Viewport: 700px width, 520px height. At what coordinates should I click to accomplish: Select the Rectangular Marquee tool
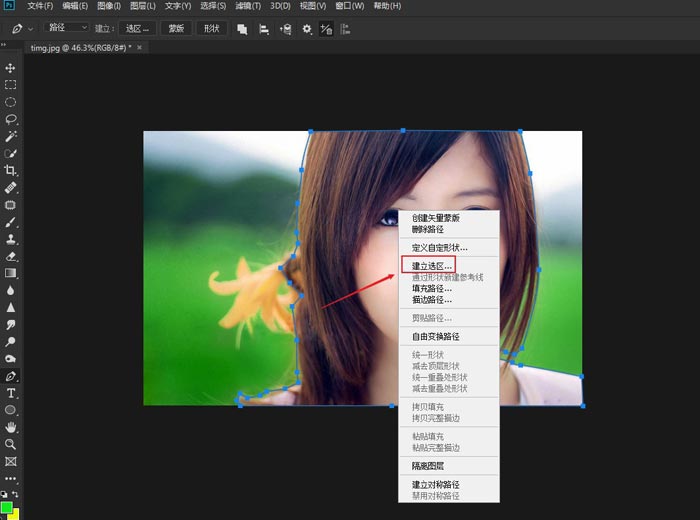click(11, 85)
